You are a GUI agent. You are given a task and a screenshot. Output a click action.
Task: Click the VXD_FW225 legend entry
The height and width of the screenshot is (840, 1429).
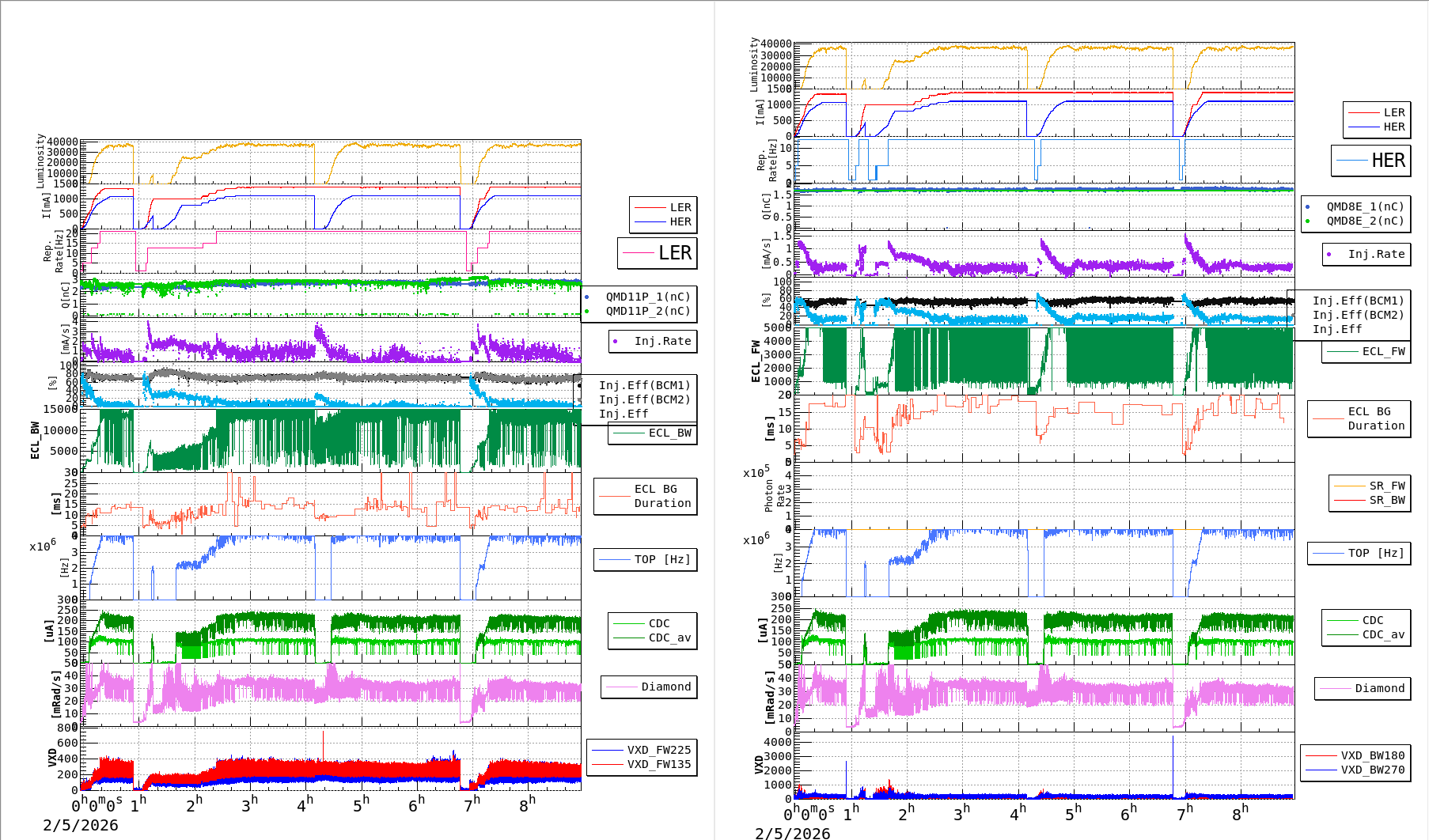pyautogui.click(x=642, y=751)
